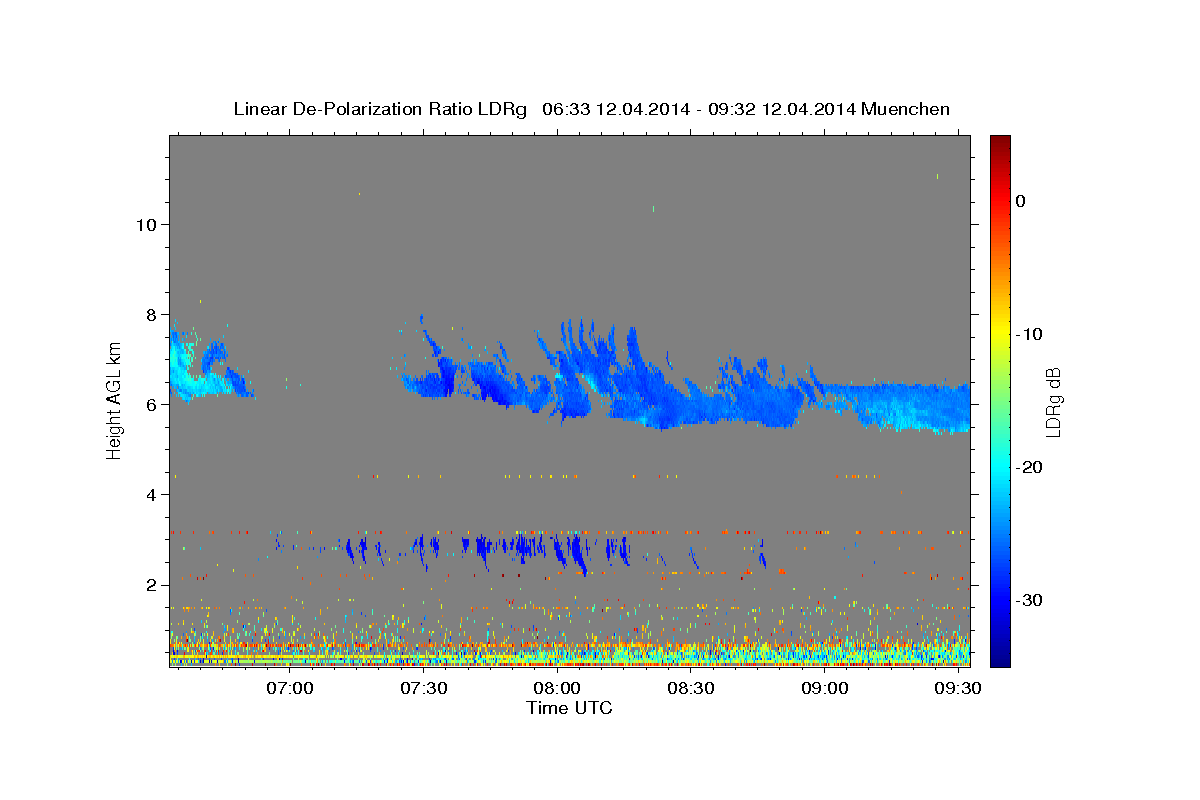Click the colorbar label -30
The width and height of the screenshot is (1200, 800).
1029,600
